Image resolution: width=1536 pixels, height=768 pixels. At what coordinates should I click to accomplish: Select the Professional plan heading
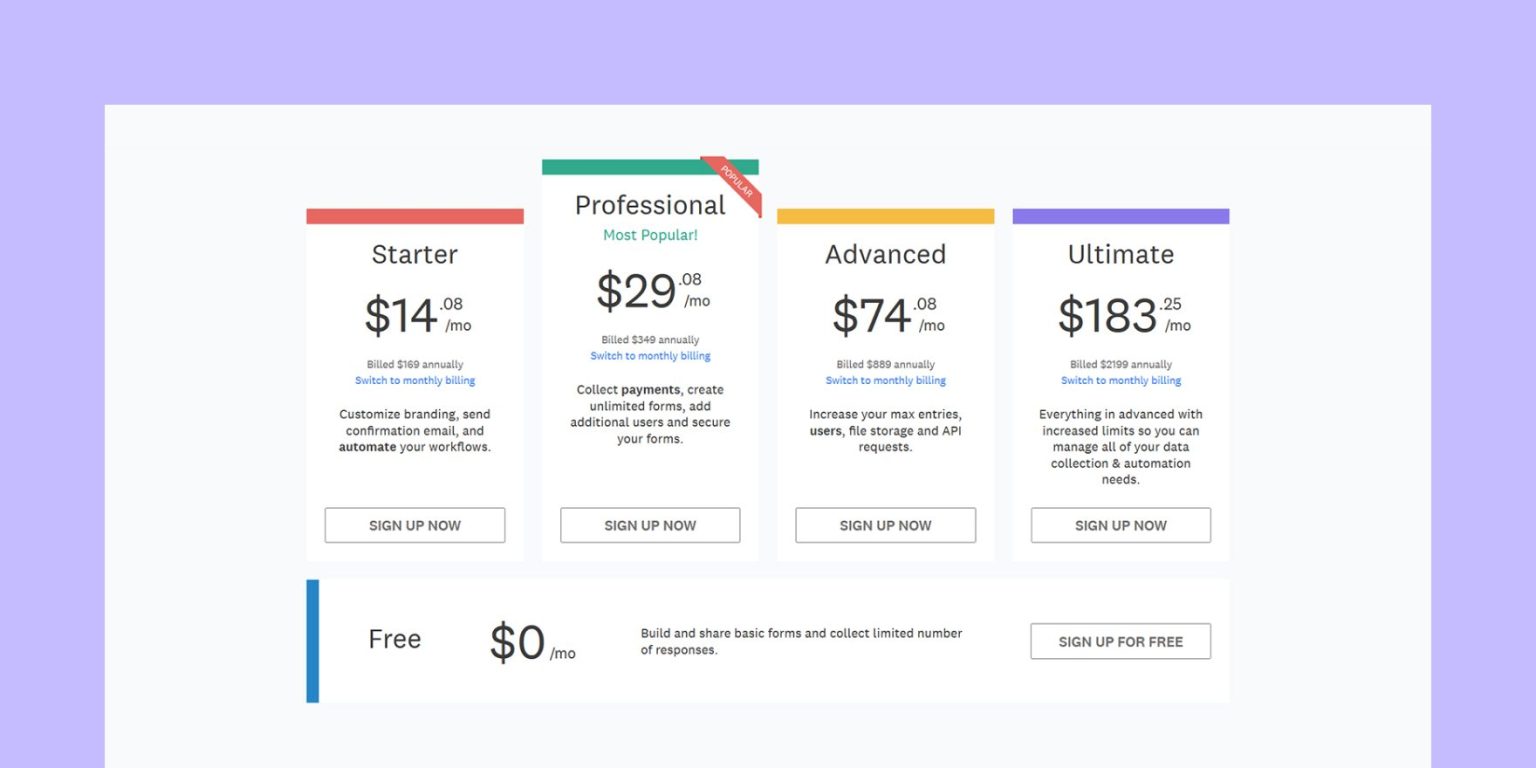[x=650, y=204]
